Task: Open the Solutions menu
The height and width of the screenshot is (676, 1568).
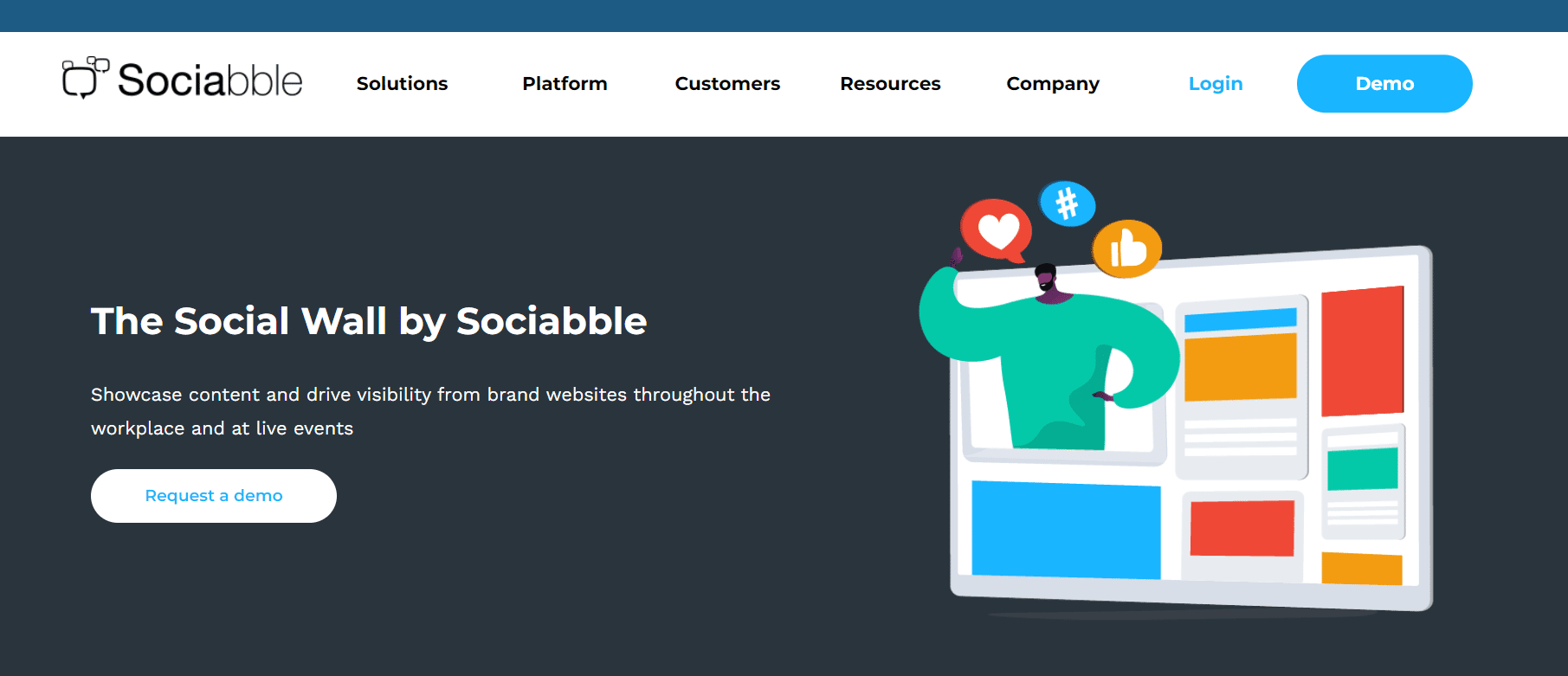Action: (402, 84)
